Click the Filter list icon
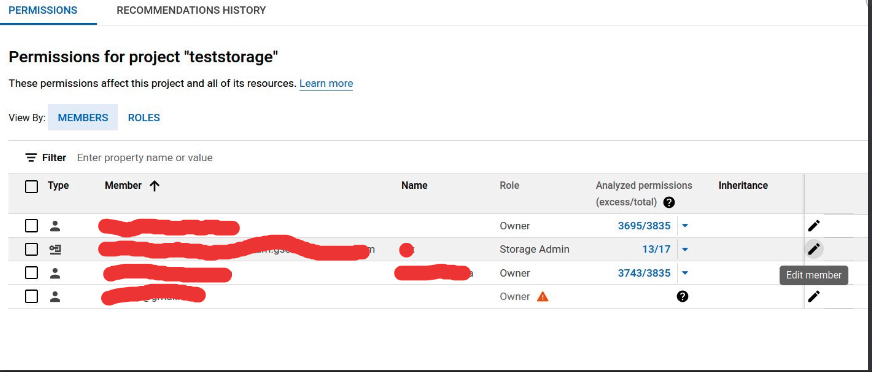Screen dimensions: 872x372 [31, 157]
